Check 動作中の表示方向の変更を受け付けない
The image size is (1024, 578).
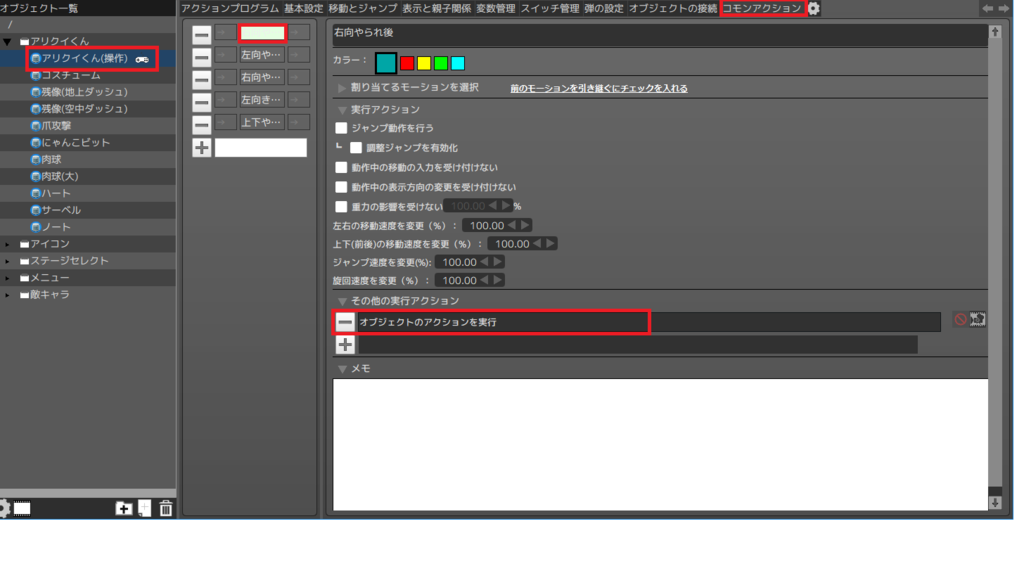(x=341, y=187)
